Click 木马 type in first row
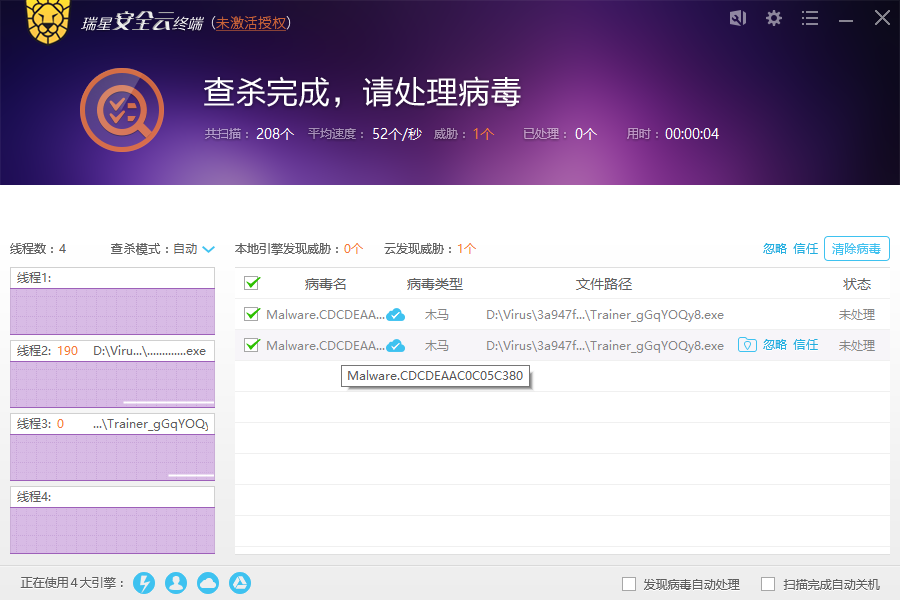900x600 pixels. (437, 315)
